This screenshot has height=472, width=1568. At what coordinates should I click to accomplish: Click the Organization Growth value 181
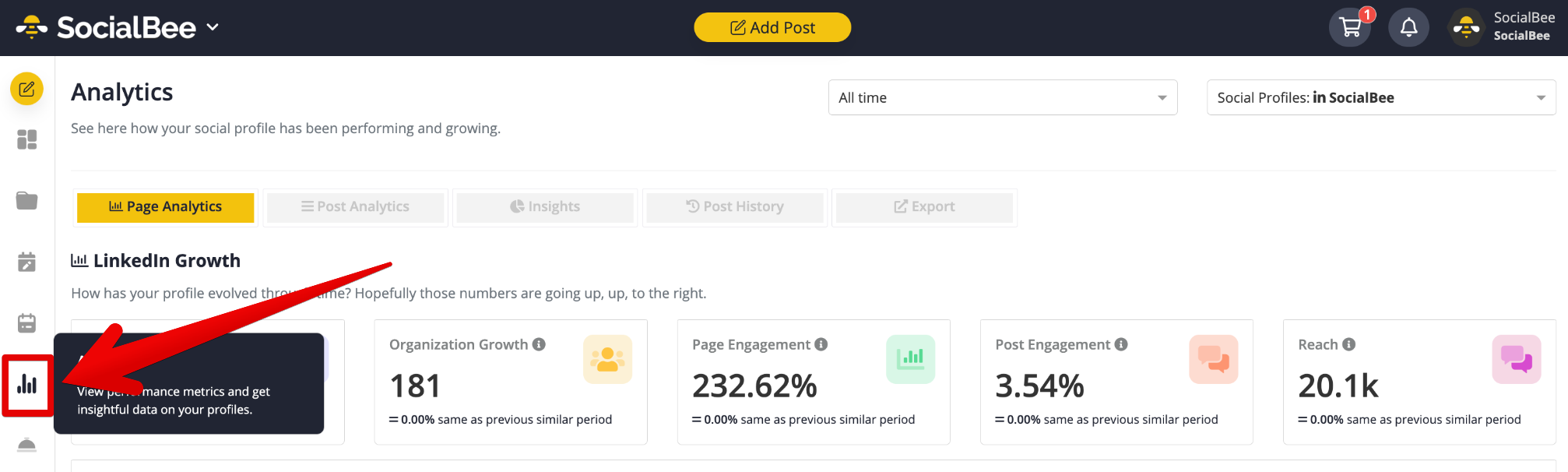click(x=415, y=386)
